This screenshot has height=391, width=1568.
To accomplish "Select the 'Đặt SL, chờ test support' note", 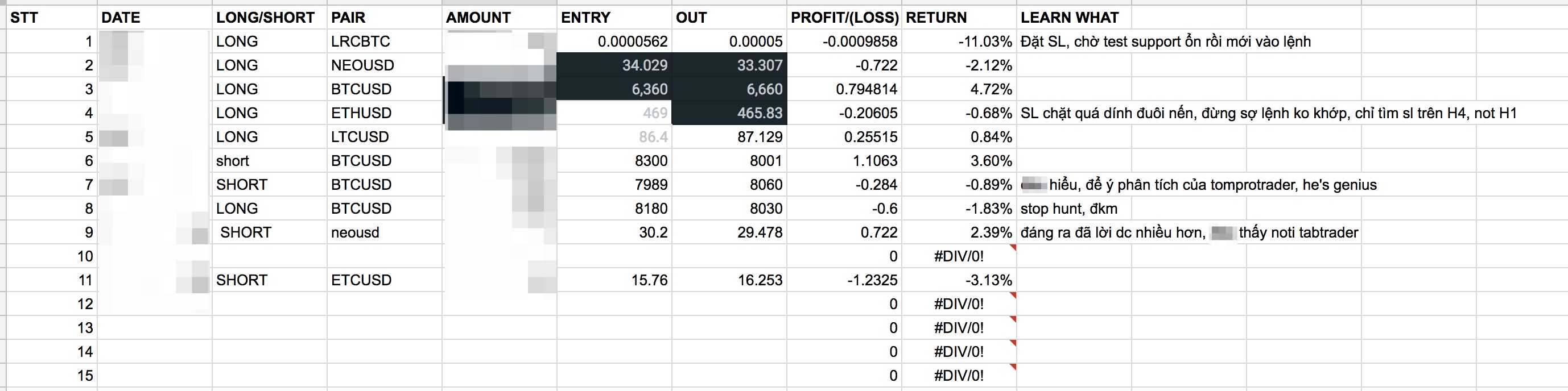I will [1165, 41].
